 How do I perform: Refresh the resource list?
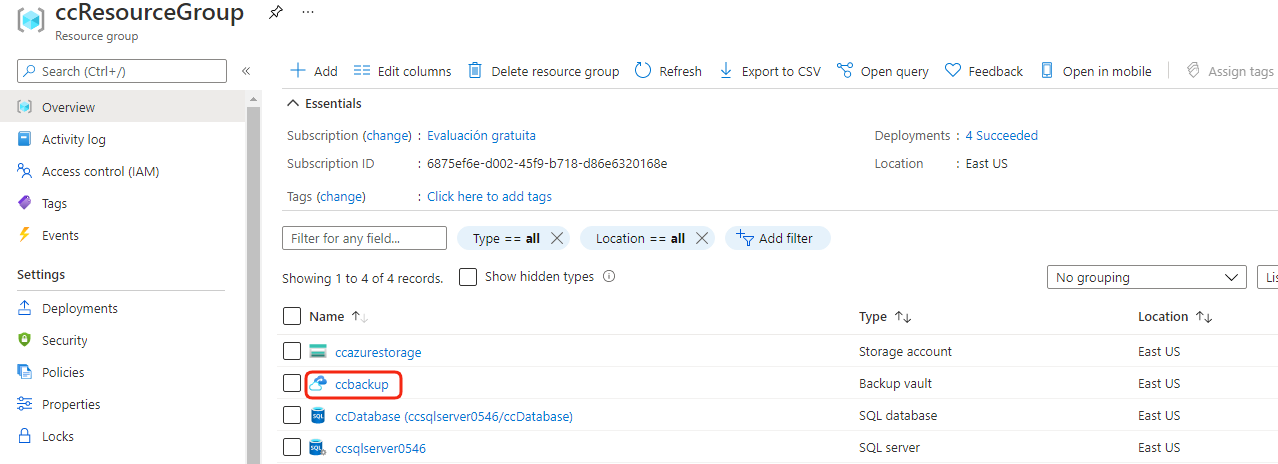coord(668,71)
